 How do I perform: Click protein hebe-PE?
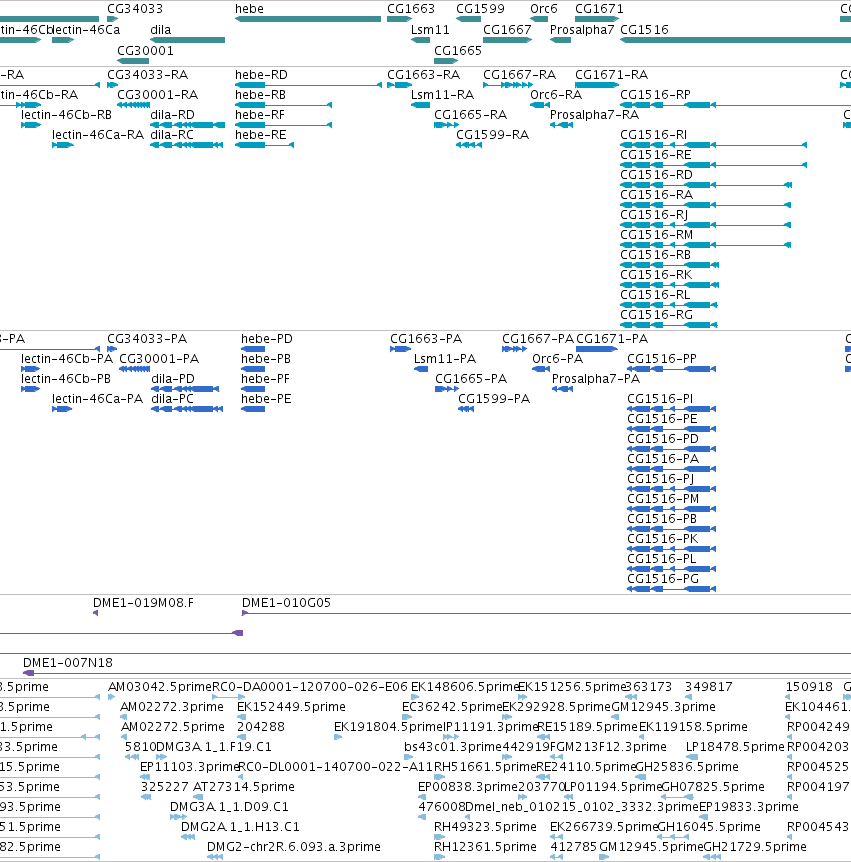click(x=253, y=409)
